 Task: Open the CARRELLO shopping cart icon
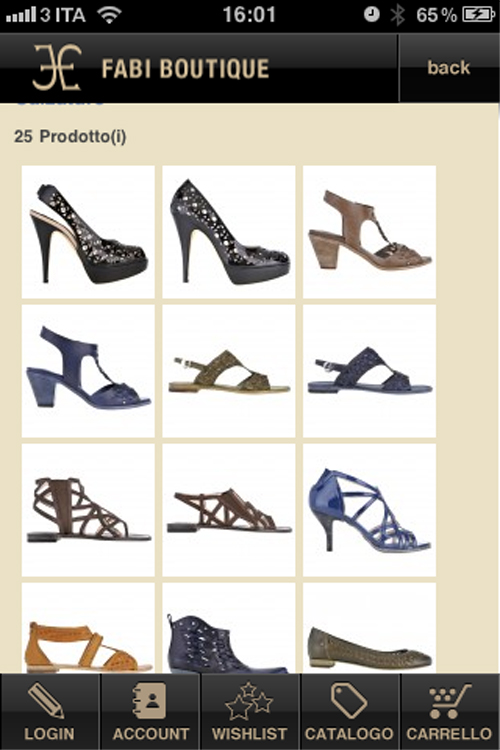449,701
